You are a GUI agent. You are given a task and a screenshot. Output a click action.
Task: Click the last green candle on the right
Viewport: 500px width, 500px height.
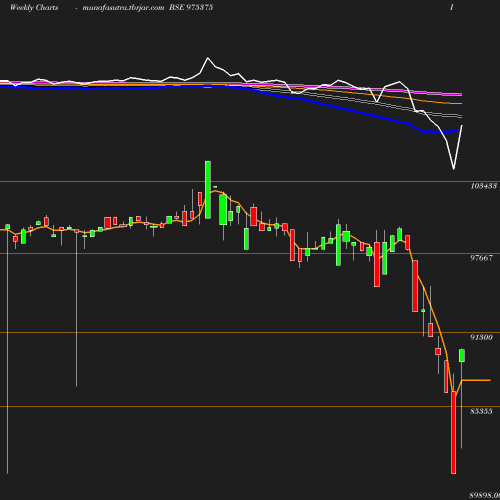(462, 356)
